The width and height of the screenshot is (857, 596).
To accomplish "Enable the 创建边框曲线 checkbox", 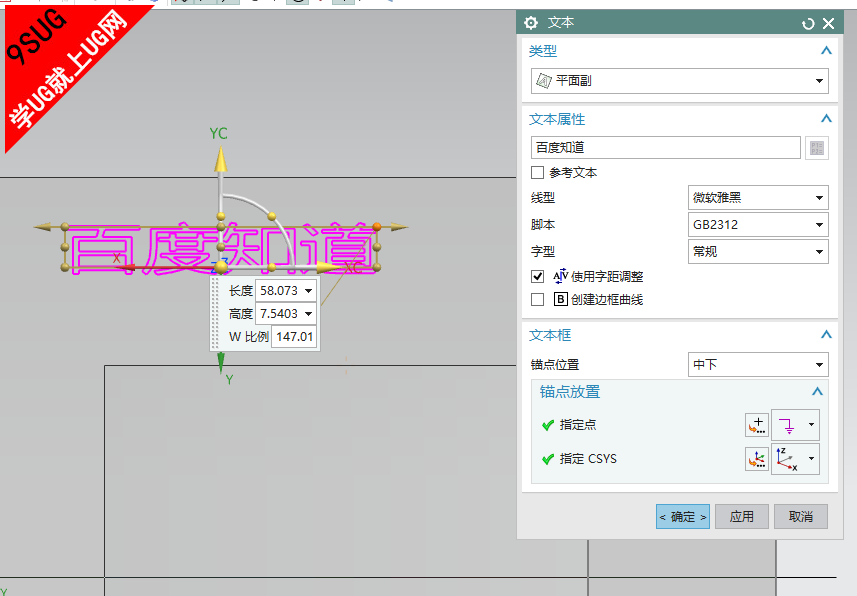I will (x=537, y=300).
